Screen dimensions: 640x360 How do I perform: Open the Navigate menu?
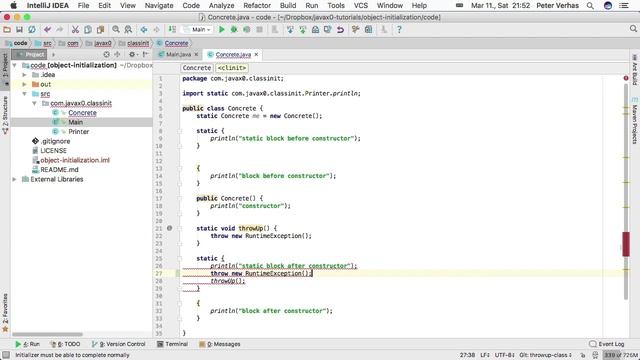click(x=159, y=6)
